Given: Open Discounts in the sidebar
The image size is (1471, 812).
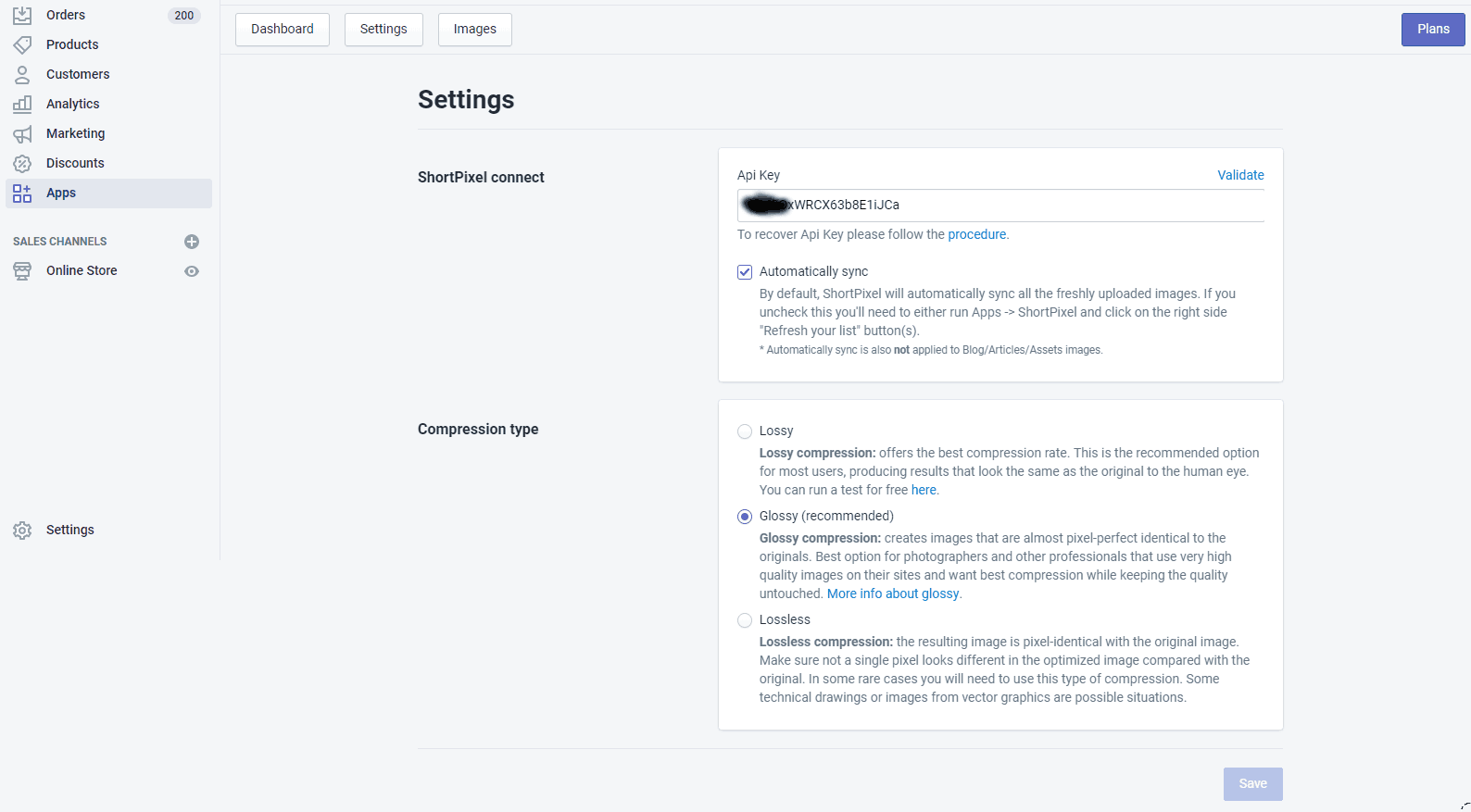Looking at the screenshot, I should pos(75,163).
